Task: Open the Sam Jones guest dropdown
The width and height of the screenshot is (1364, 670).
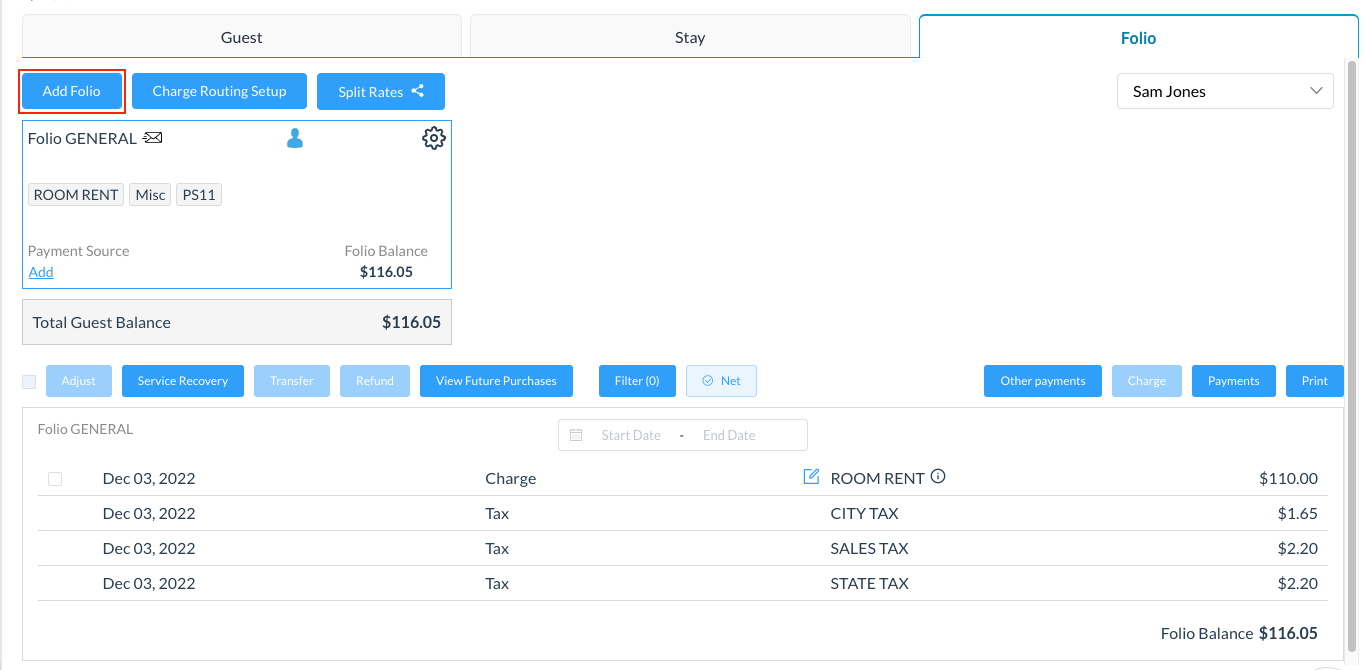Action: (1225, 91)
